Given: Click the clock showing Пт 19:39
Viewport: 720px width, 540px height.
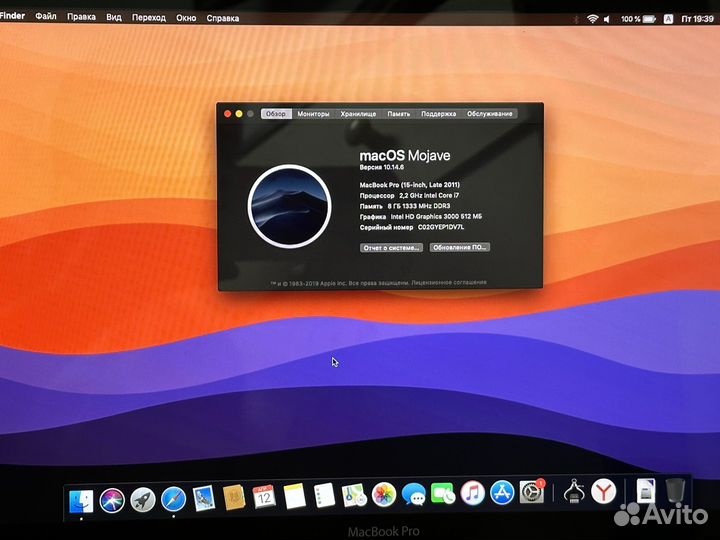Looking at the screenshot, I should point(698,19).
